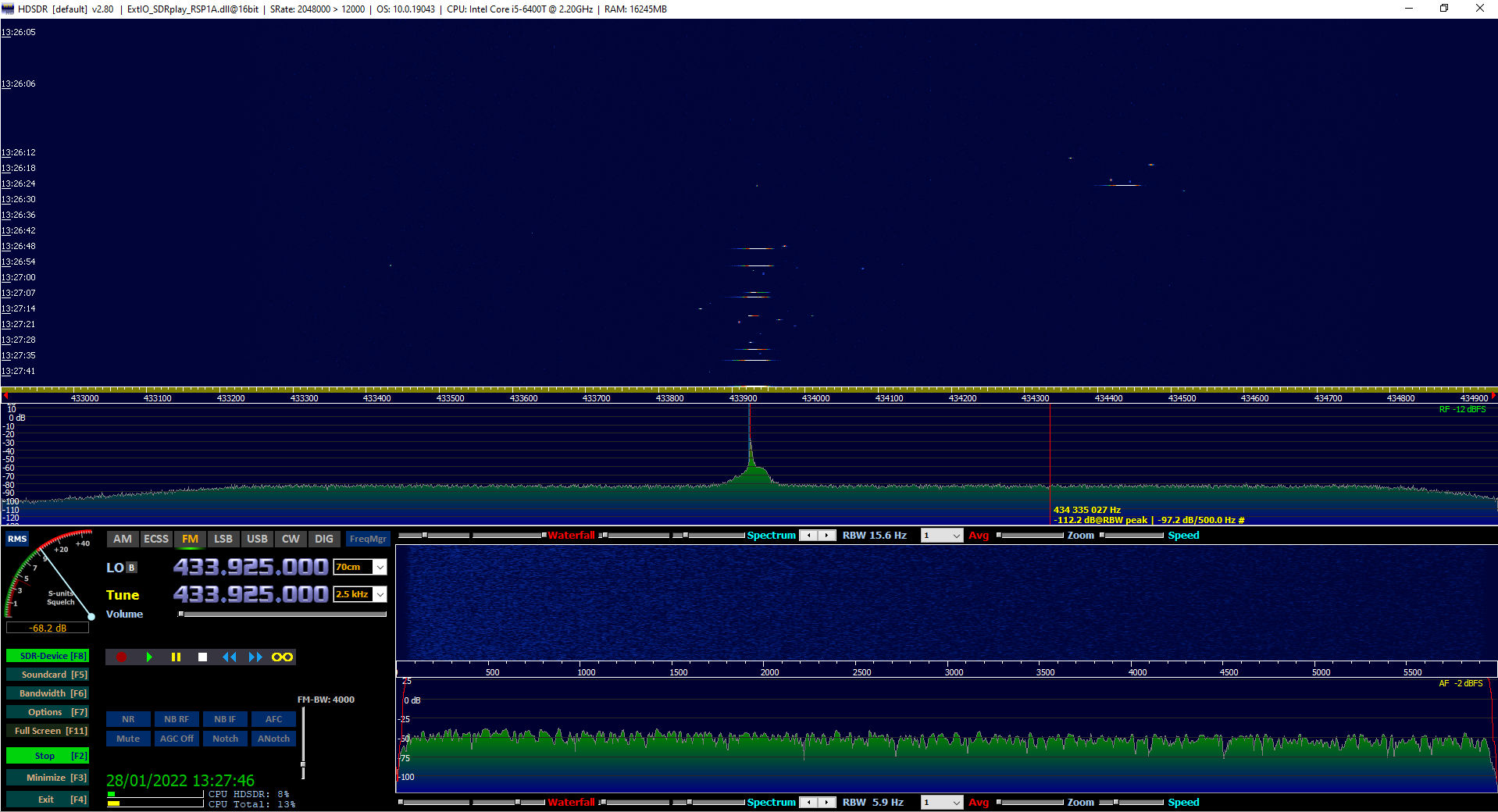Toggle the Mute button

pyautogui.click(x=128, y=739)
